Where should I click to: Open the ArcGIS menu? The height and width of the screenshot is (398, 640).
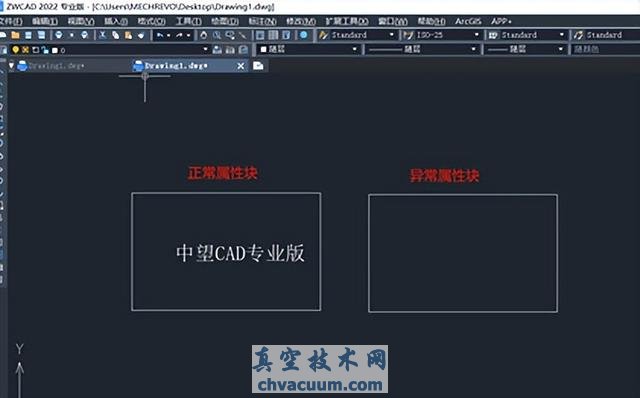coord(468,21)
